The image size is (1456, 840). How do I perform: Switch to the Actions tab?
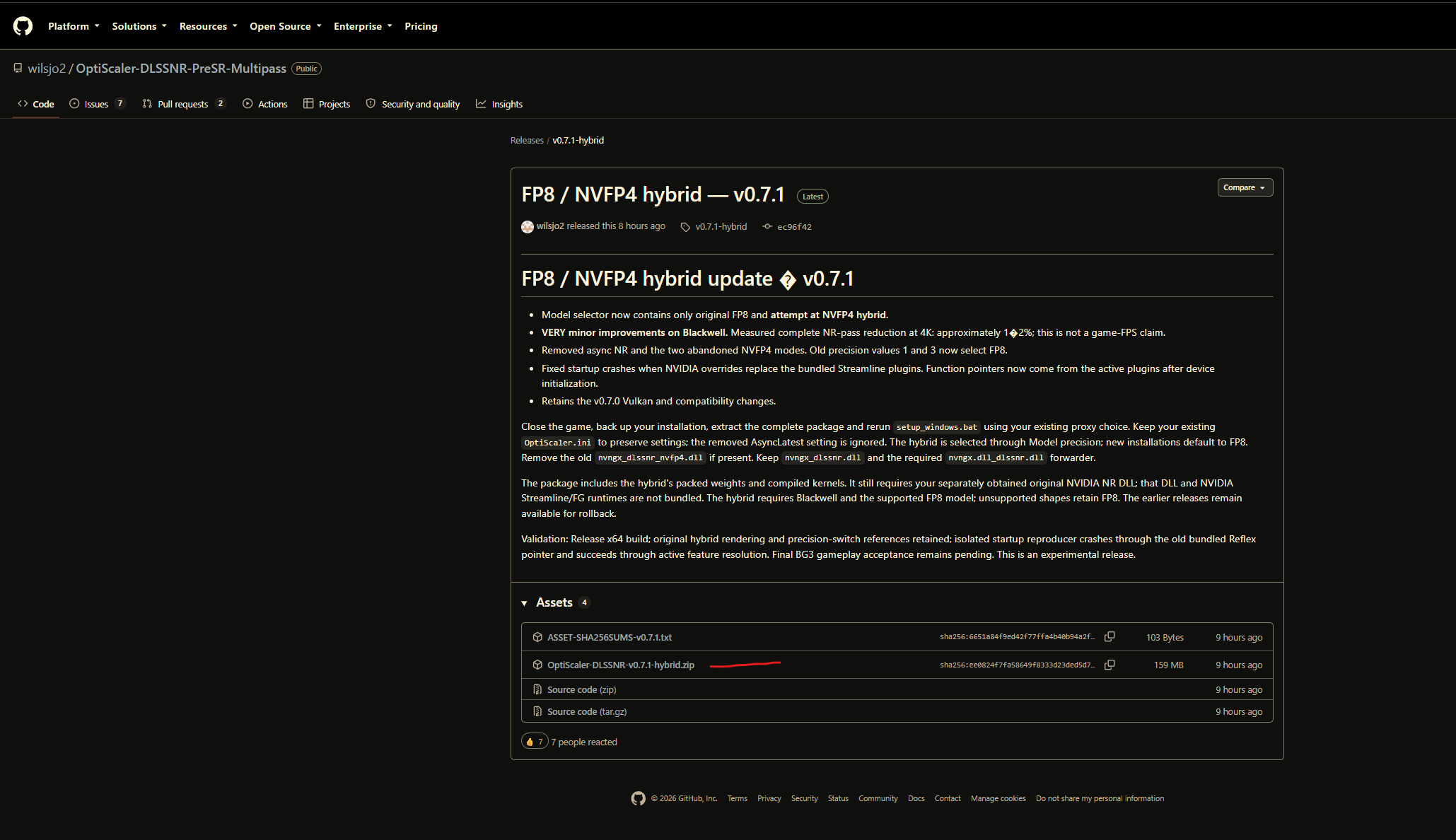[x=265, y=104]
